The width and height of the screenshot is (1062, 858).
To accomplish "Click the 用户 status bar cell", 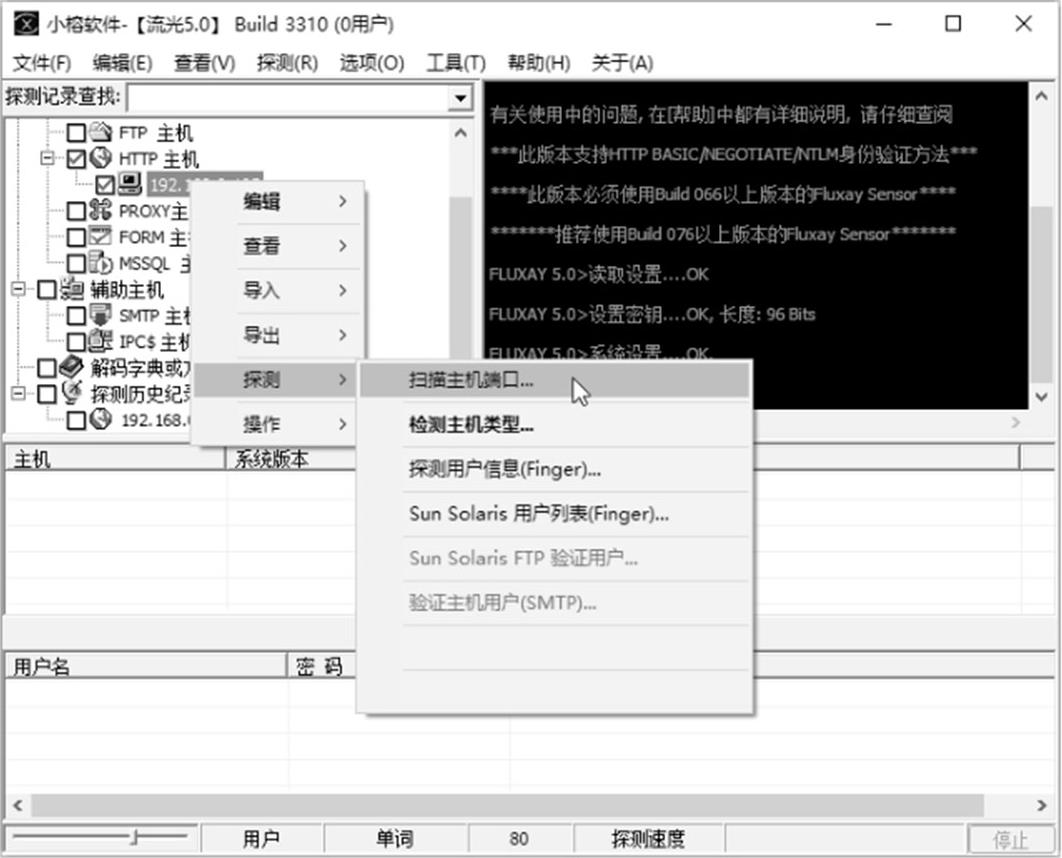I will (x=261, y=840).
